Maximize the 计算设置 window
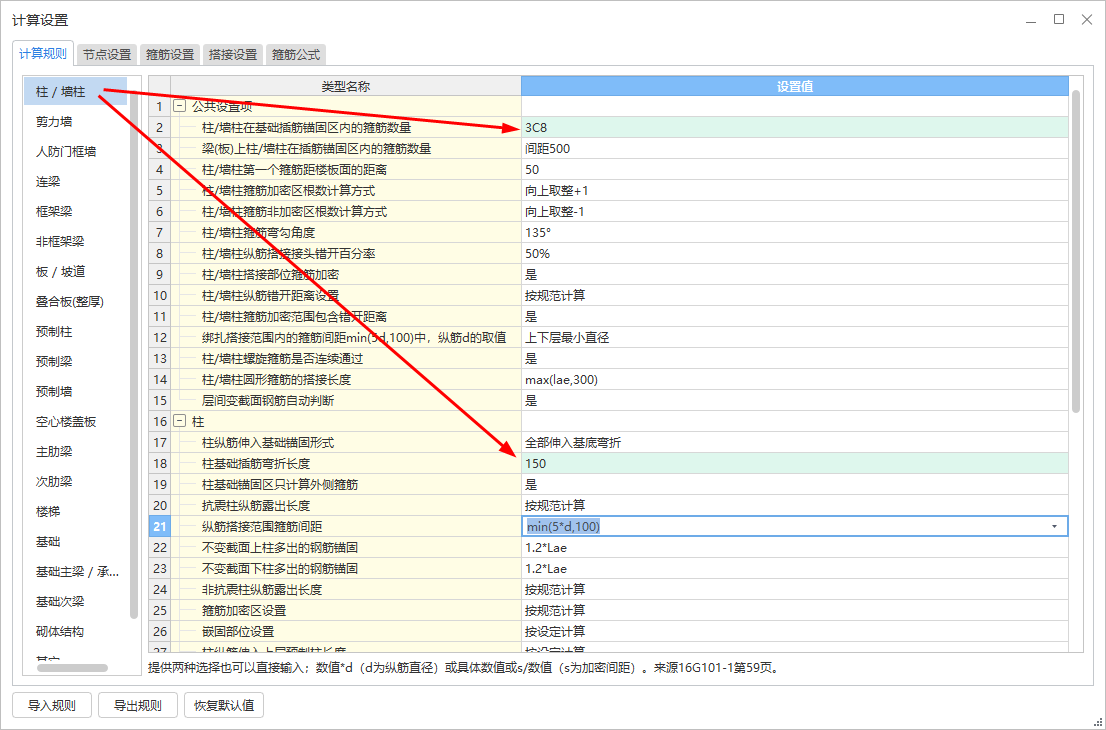The width and height of the screenshot is (1106, 730). [1059, 20]
